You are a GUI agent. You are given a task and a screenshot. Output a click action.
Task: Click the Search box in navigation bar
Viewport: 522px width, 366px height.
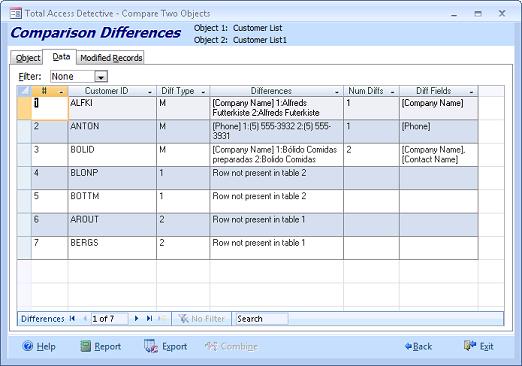tap(262, 319)
